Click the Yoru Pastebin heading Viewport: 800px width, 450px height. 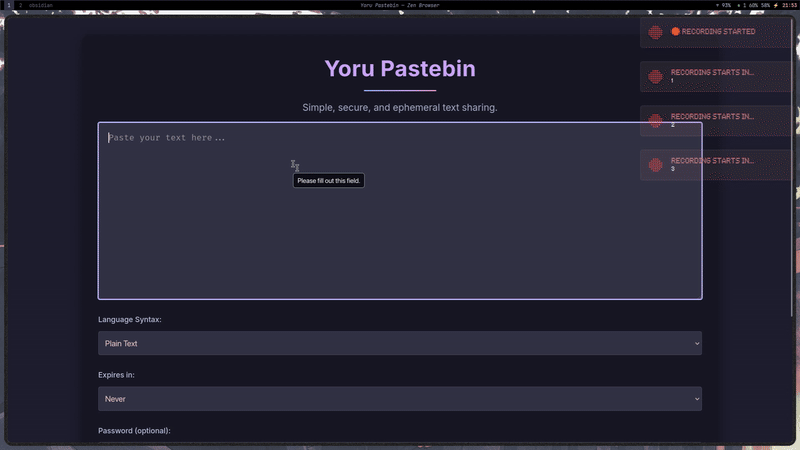pyautogui.click(x=400, y=69)
